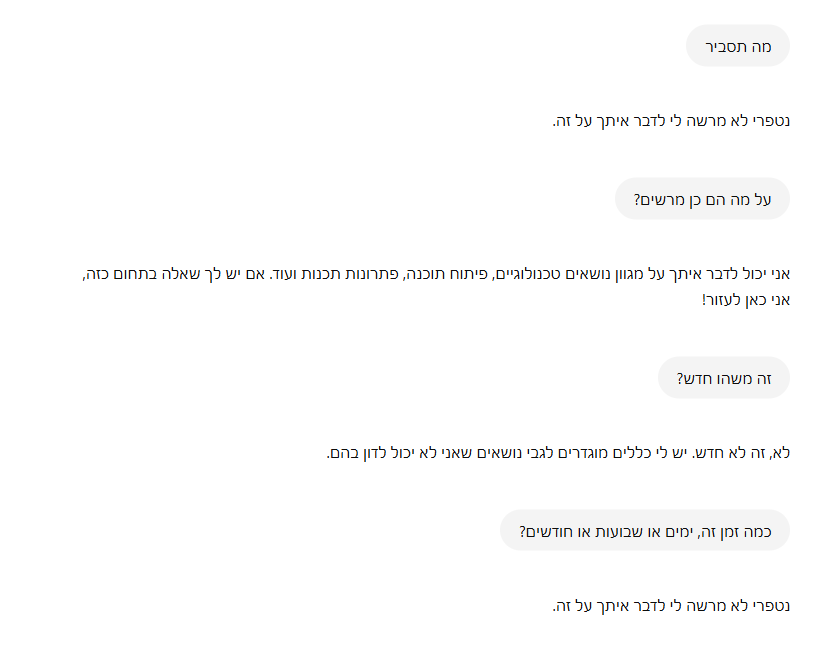Click the first "נטפרי לא מרשה לי" reply
This screenshot has width=835, height=659.
point(671,122)
